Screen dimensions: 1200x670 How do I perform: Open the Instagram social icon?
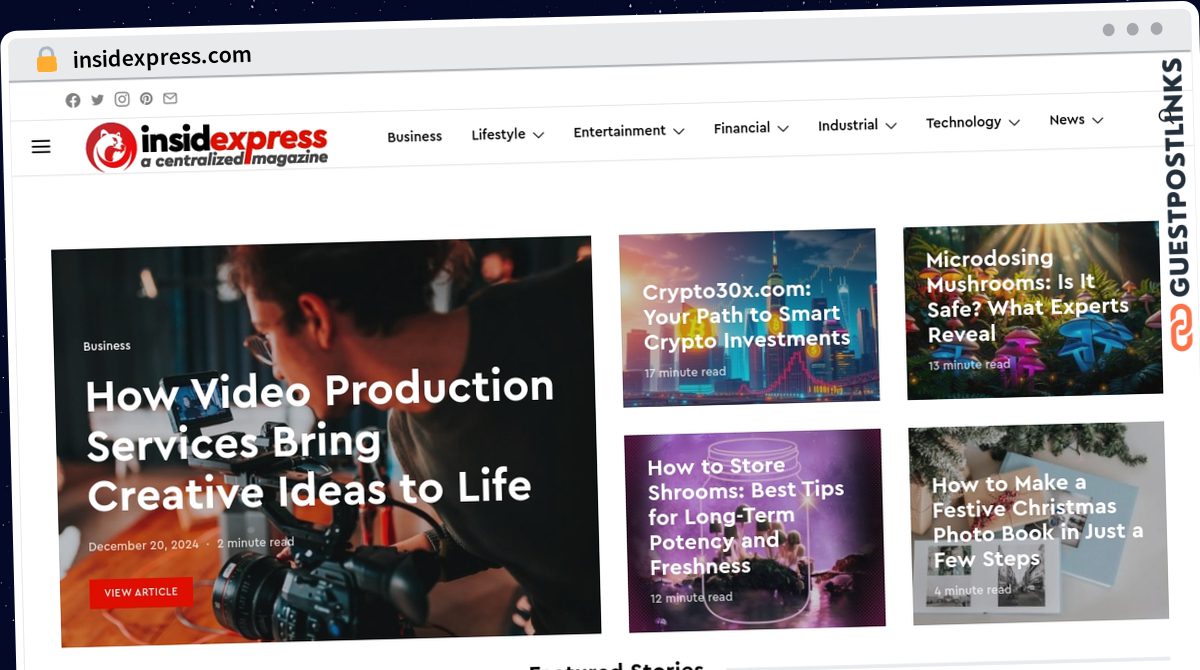click(122, 99)
